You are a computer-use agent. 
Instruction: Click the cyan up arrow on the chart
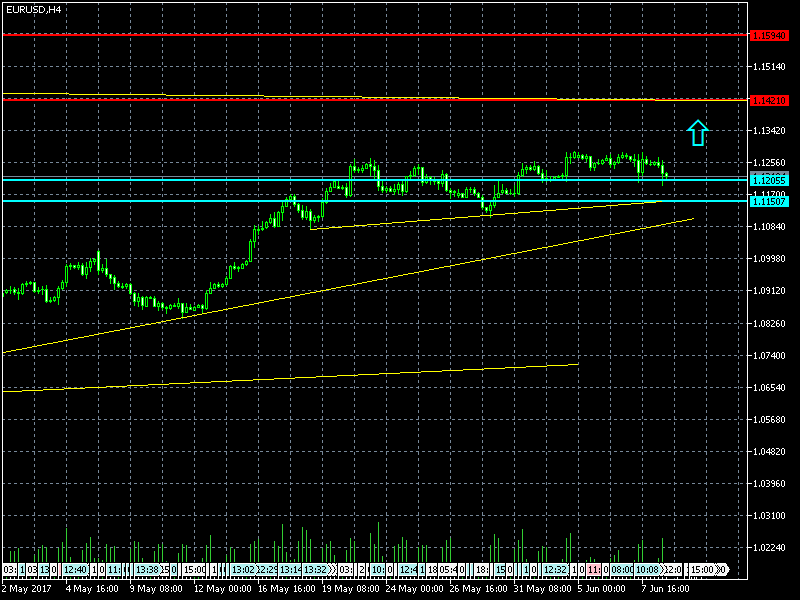(697, 133)
